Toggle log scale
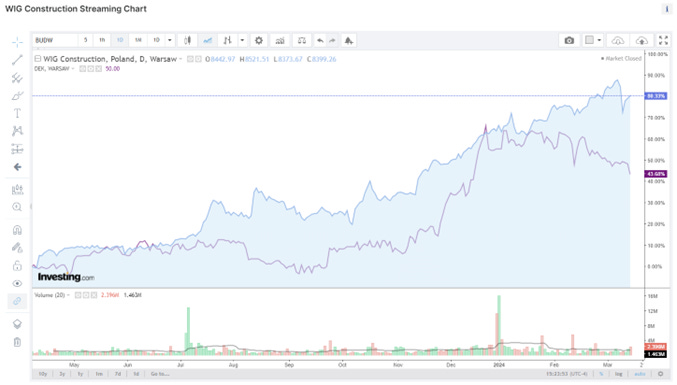The height and width of the screenshot is (385, 677). pos(619,374)
